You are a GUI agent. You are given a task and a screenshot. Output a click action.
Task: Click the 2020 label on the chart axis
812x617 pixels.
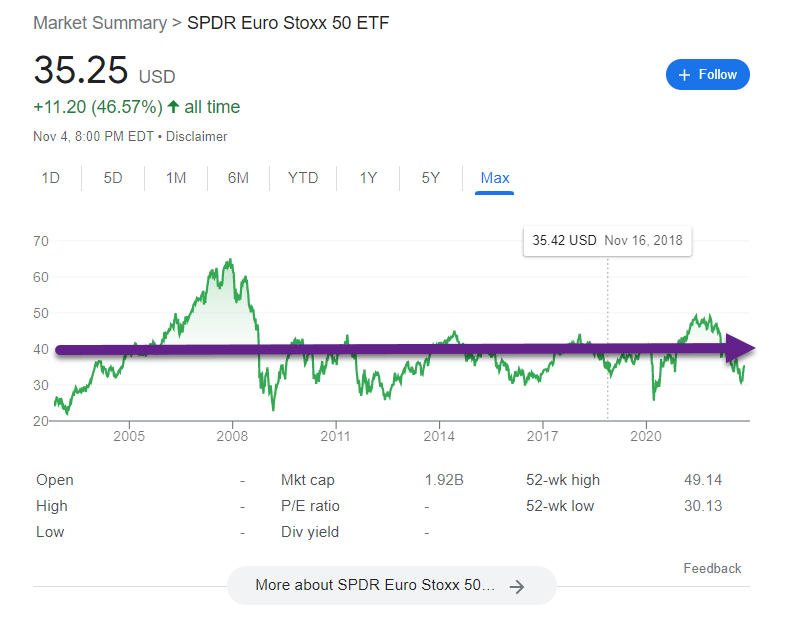pyautogui.click(x=646, y=436)
